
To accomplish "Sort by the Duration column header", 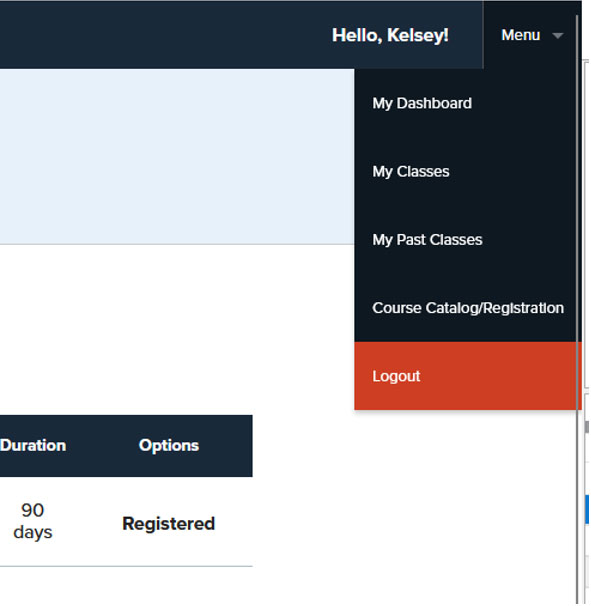I will [x=33, y=446].
